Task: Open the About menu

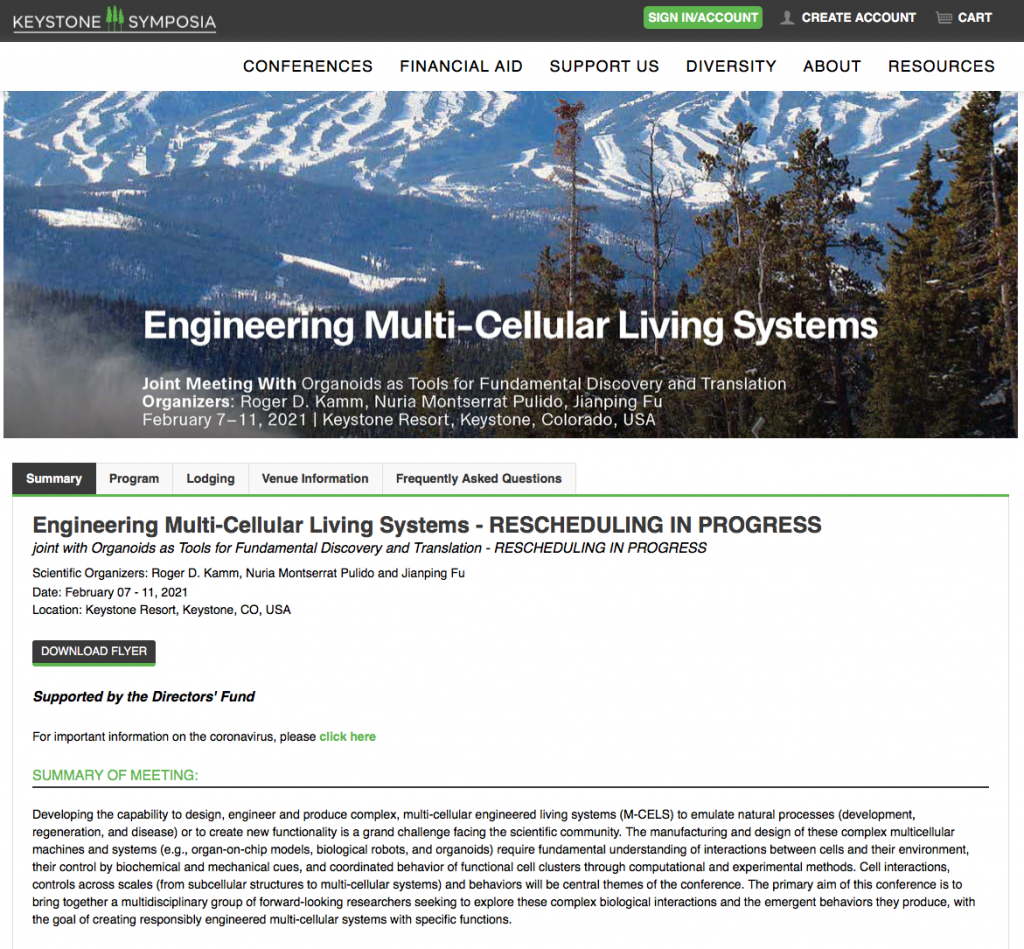Action: (x=832, y=66)
